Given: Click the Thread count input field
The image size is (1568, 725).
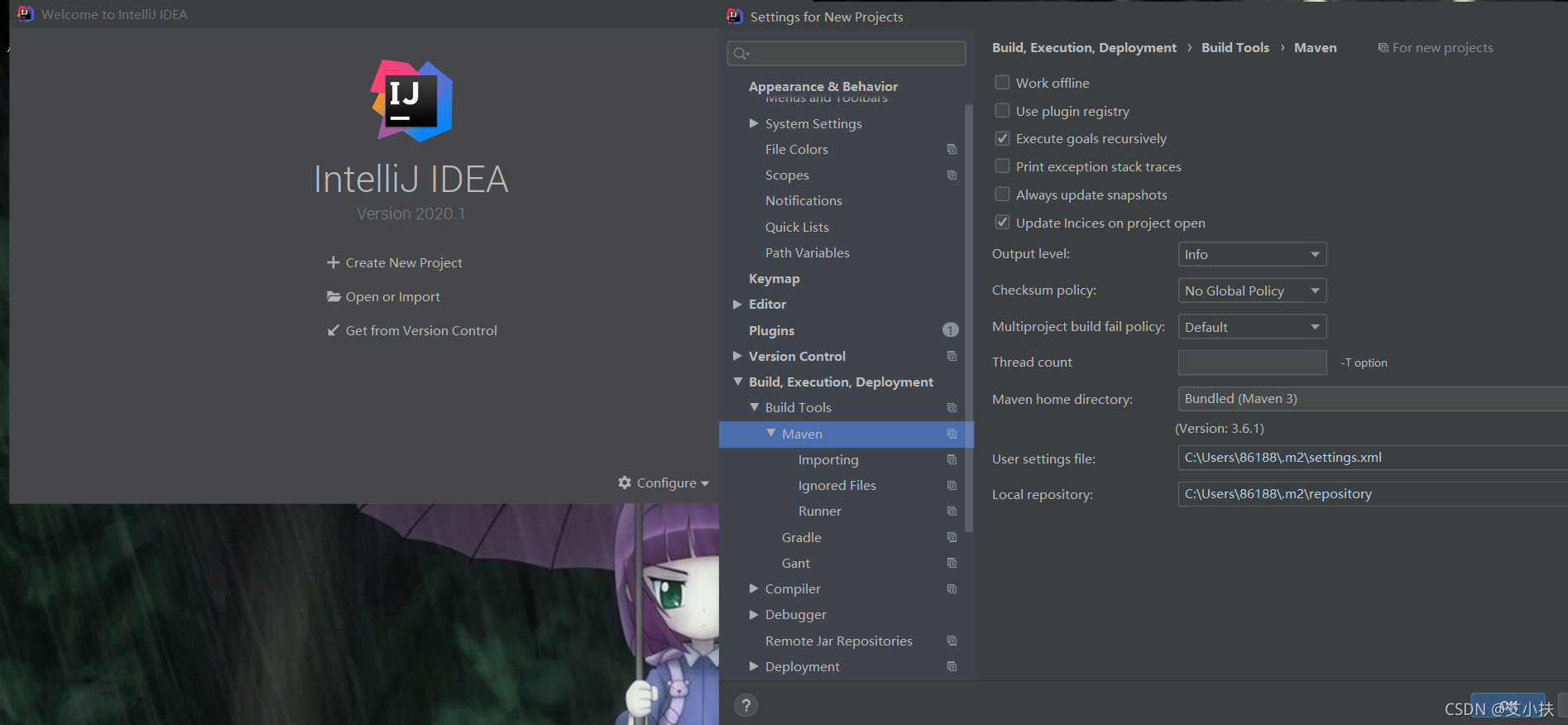Looking at the screenshot, I should point(1252,362).
